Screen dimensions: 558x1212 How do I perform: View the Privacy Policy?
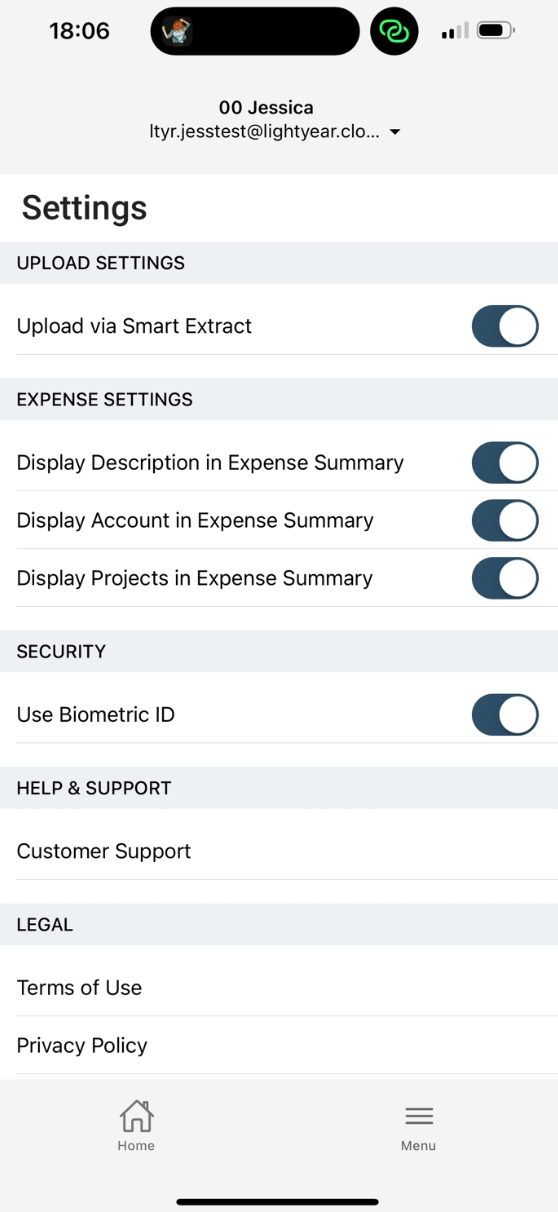click(279, 1046)
